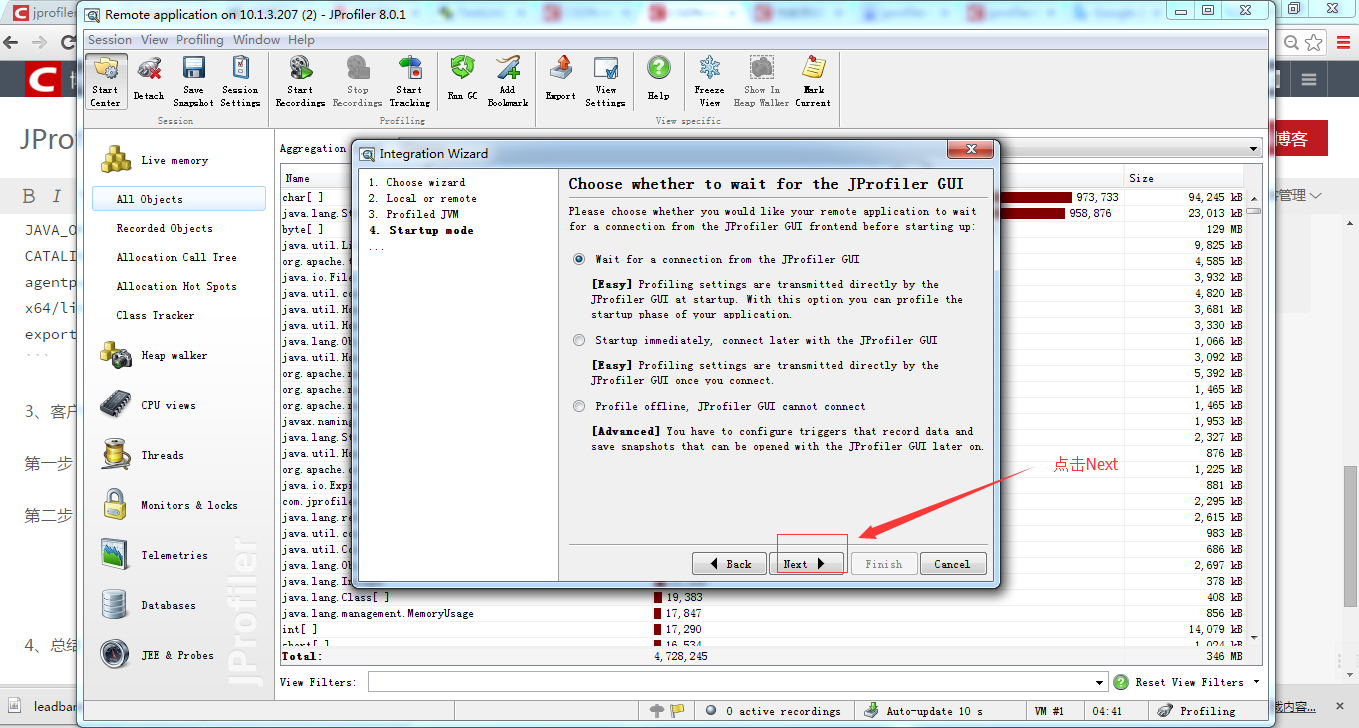The image size is (1359, 728).
Task: Select Recorded Objects view
Action: (x=164, y=228)
